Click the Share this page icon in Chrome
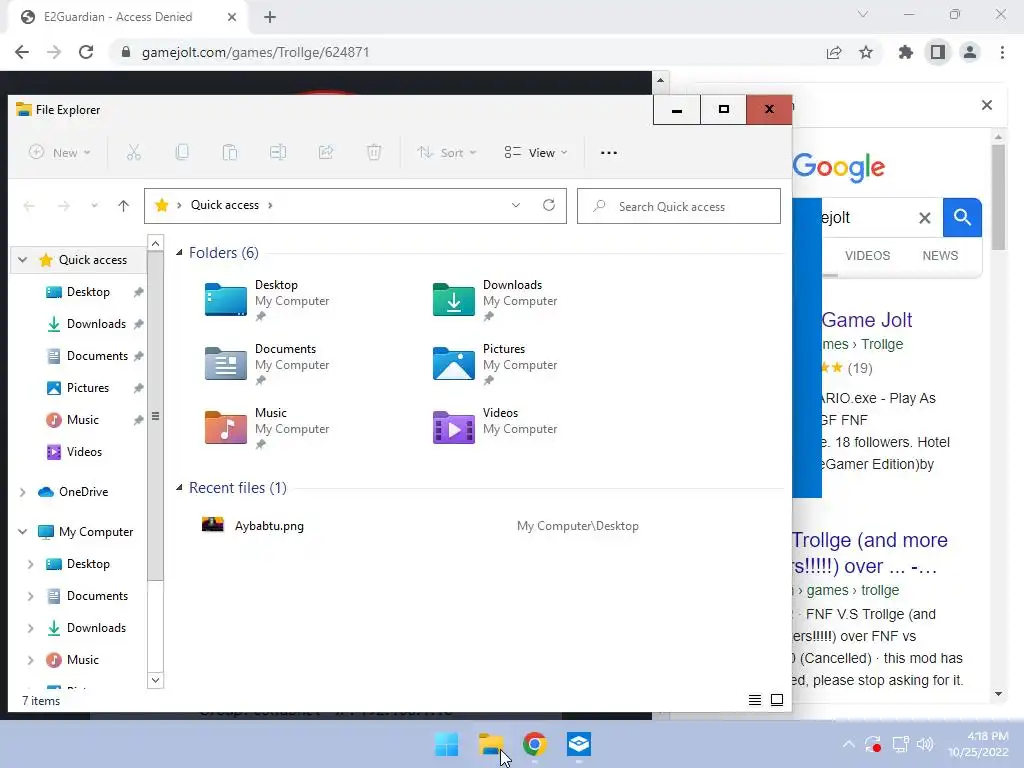Image resolution: width=1024 pixels, height=768 pixels. coord(834,52)
